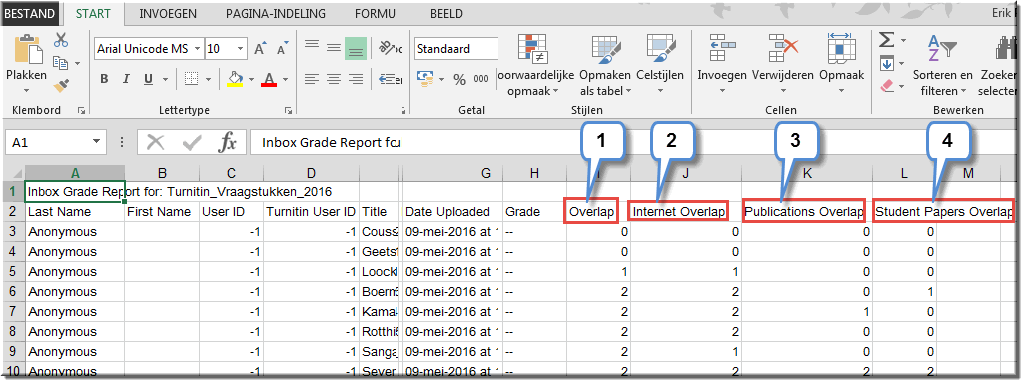Click the Copy icon in Klembord
1025x384 pixels.
[61, 63]
